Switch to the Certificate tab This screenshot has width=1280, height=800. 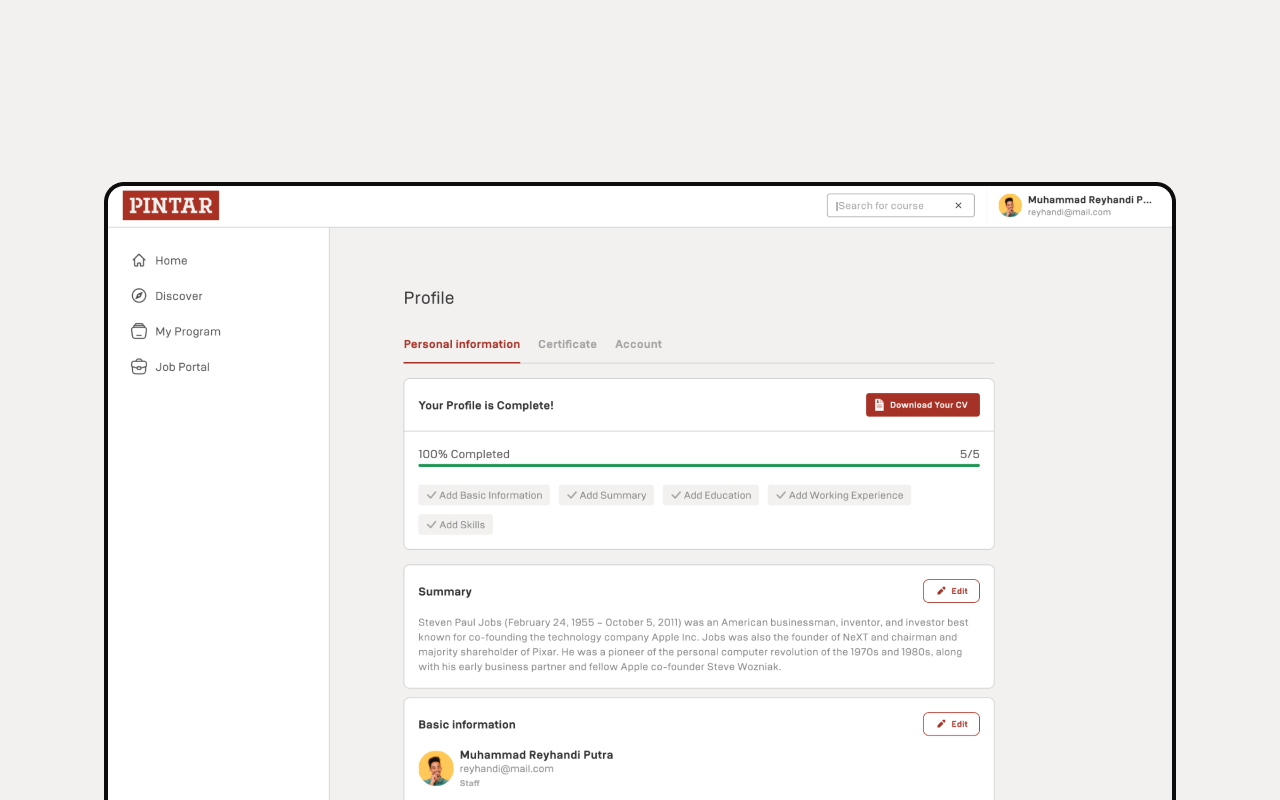tap(567, 344)
